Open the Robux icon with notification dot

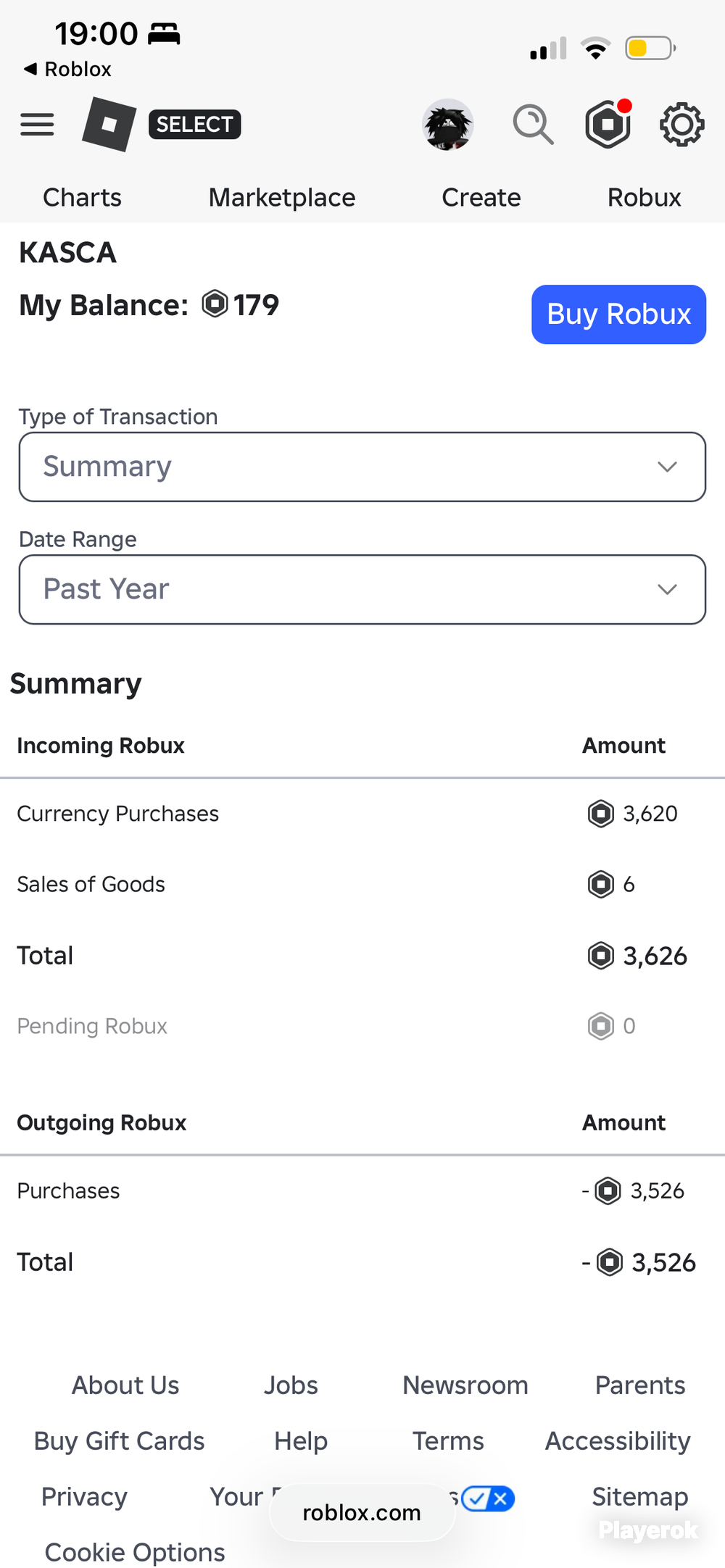[608, 124]
